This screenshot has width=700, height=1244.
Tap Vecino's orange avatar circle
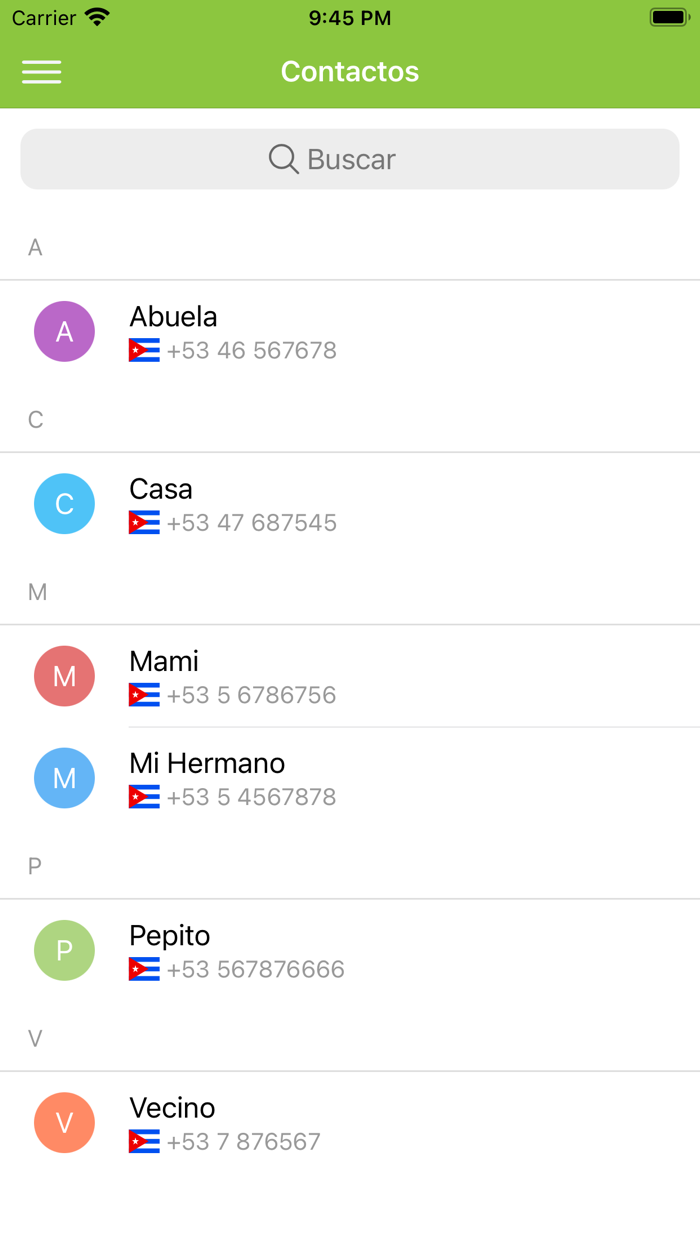[x=64, y=1122]
